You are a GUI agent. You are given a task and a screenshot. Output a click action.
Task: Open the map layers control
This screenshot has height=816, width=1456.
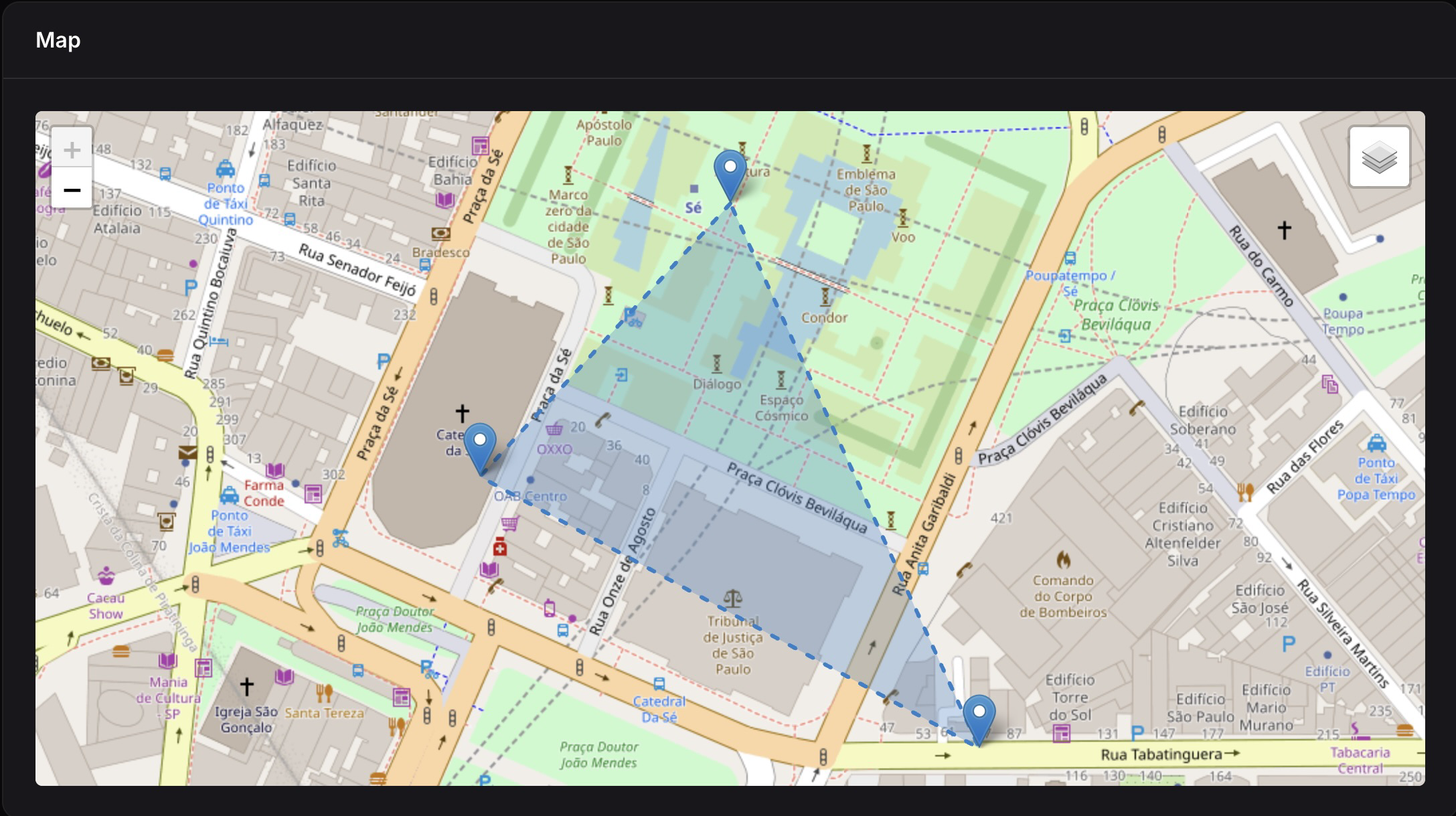pyautogui.click(x=1378, y=156)
